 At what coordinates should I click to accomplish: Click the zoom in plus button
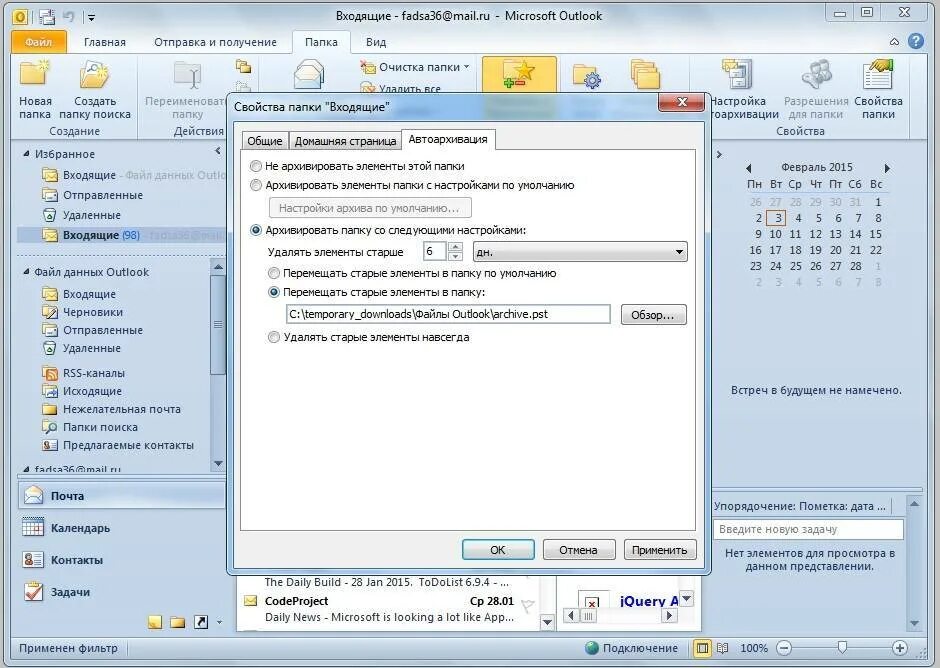899,648
